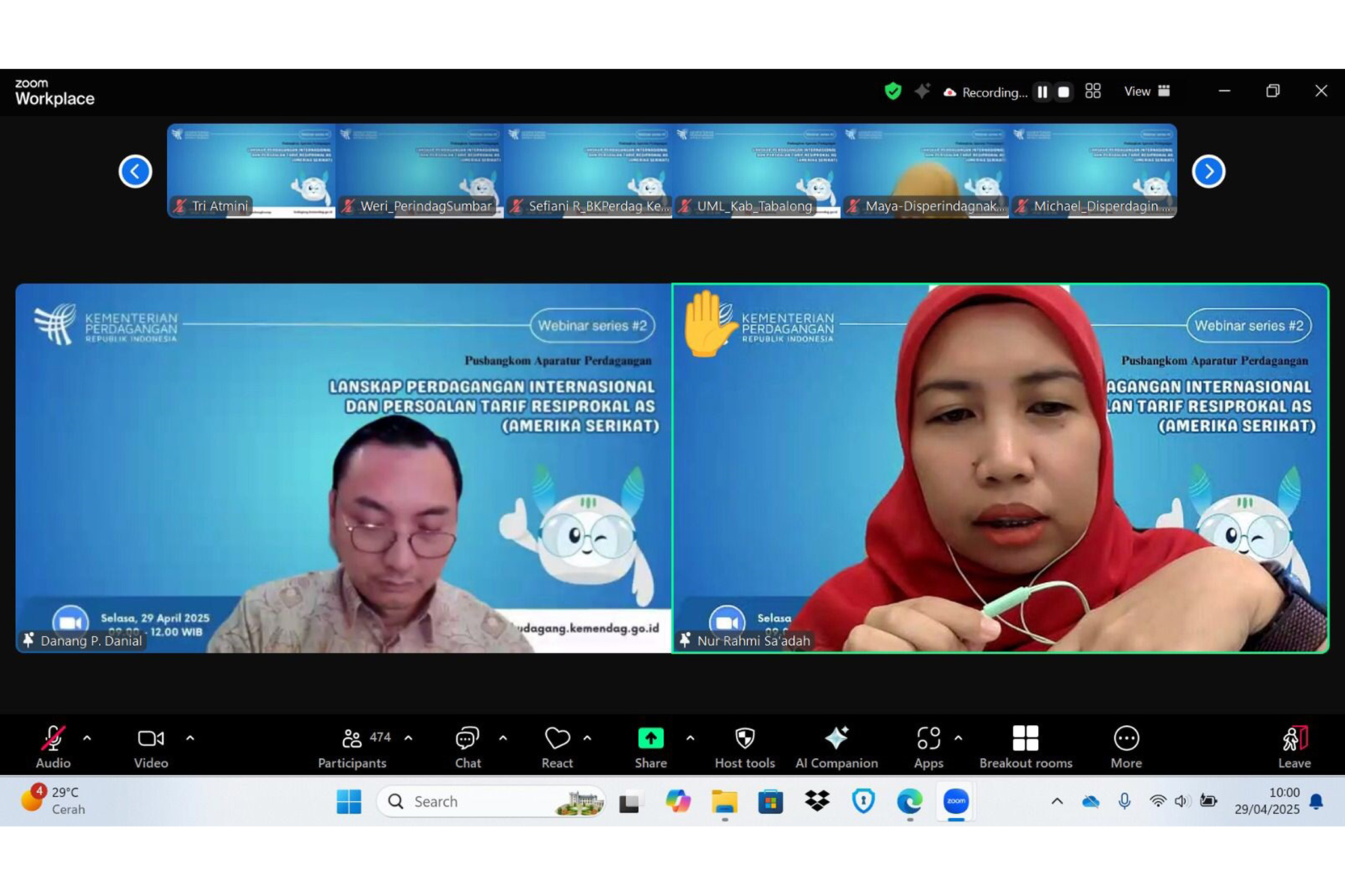Pause the recording
The image size is (1345, 896).
(x=1042, y=92)
